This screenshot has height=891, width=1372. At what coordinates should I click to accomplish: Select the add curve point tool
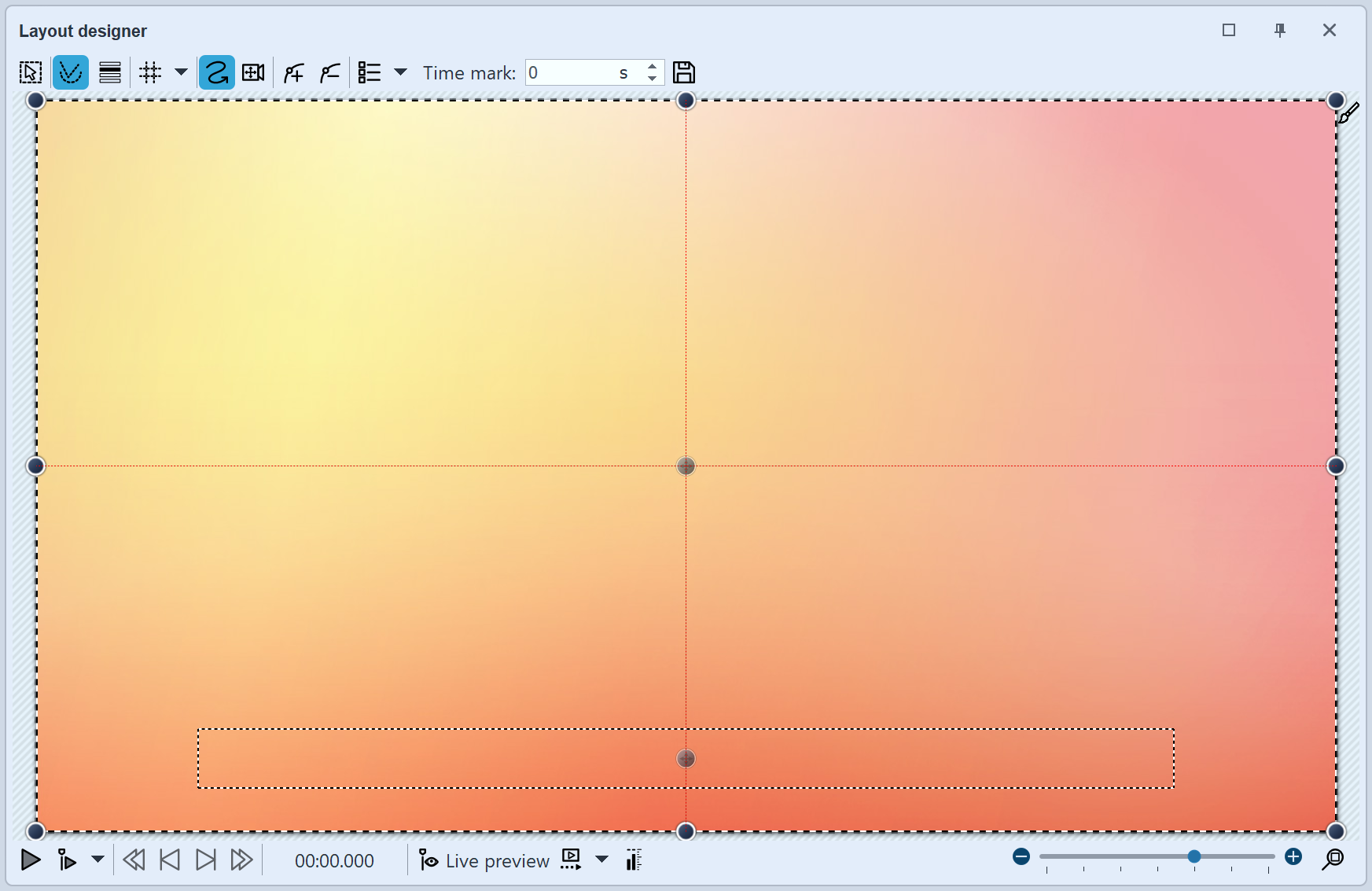(x=292, y=72)
